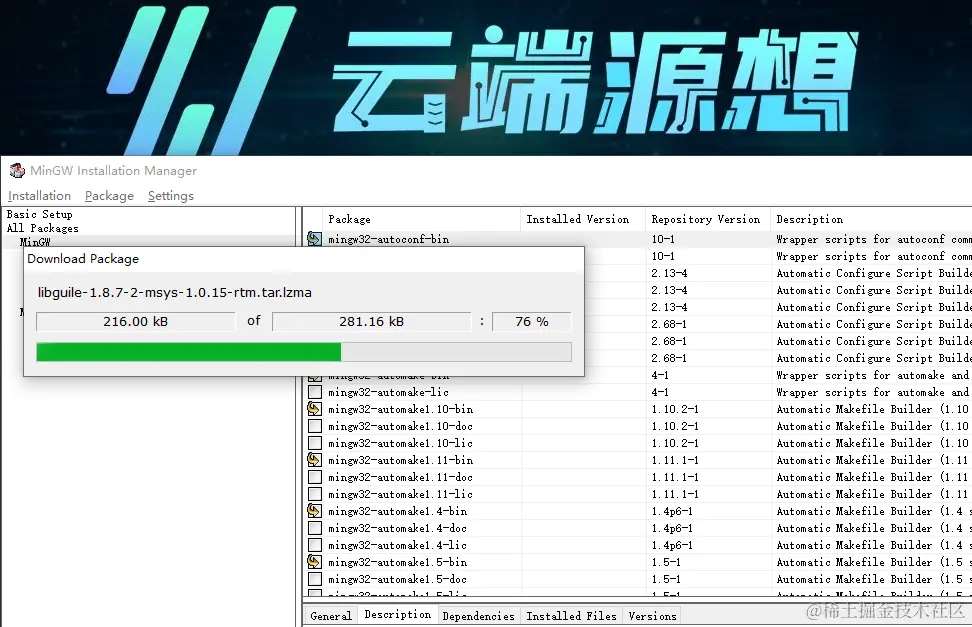This screenshot has height=627, width=972.
Task: Open the Installation menu
Action: pyautogui.click(x=39, y=195)
